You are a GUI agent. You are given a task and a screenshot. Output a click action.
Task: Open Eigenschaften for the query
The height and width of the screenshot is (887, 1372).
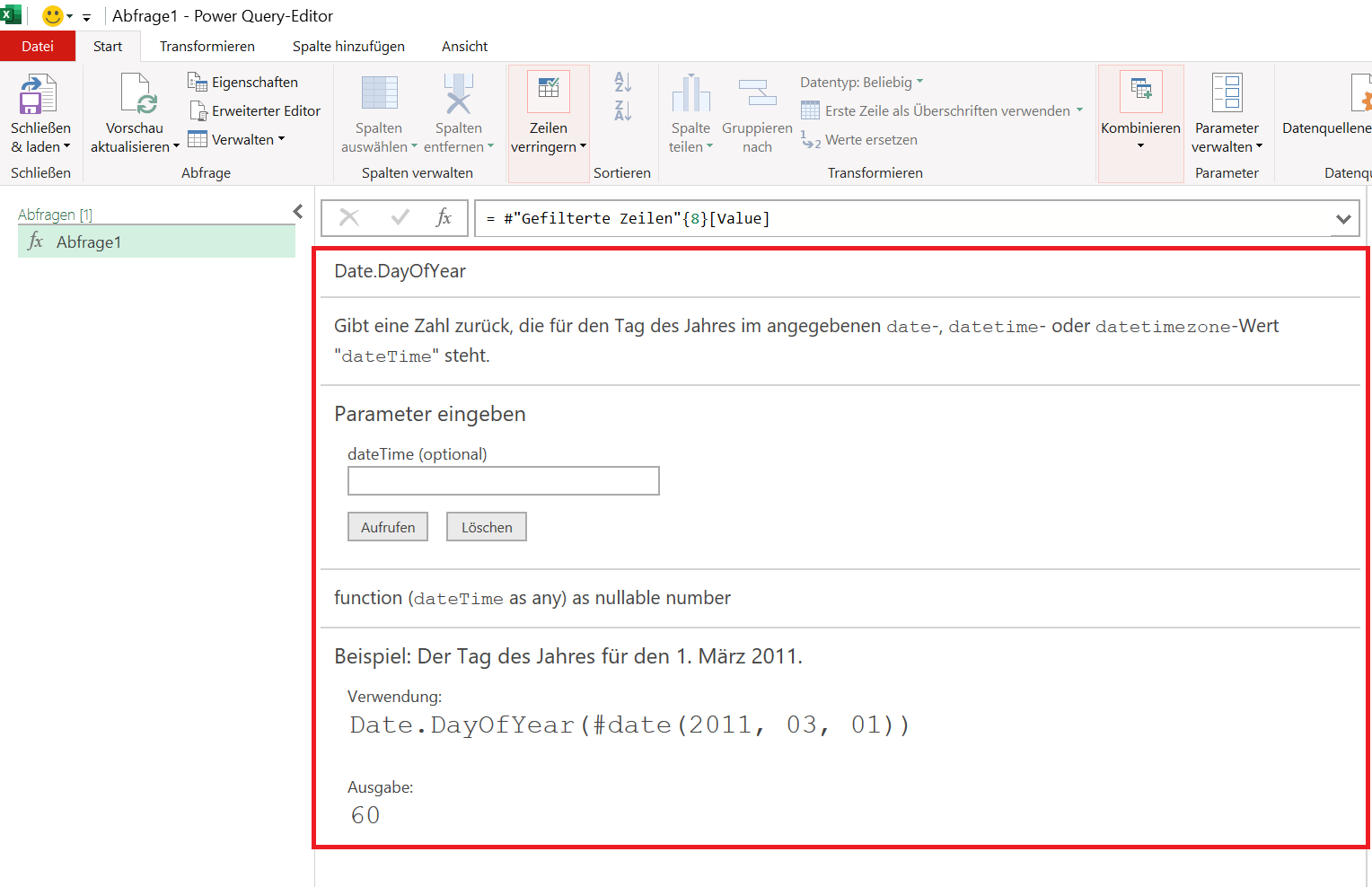243,82
